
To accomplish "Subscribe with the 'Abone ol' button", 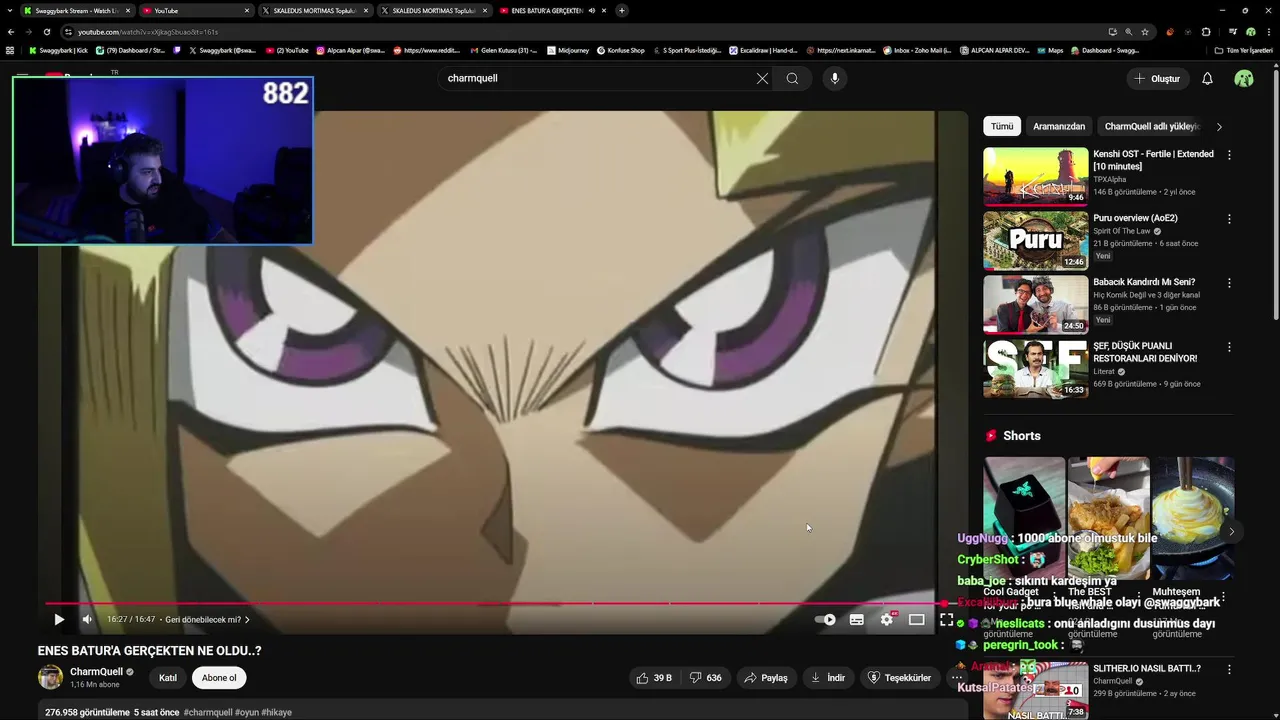I will pyautogui.click(x=219, y=678).
